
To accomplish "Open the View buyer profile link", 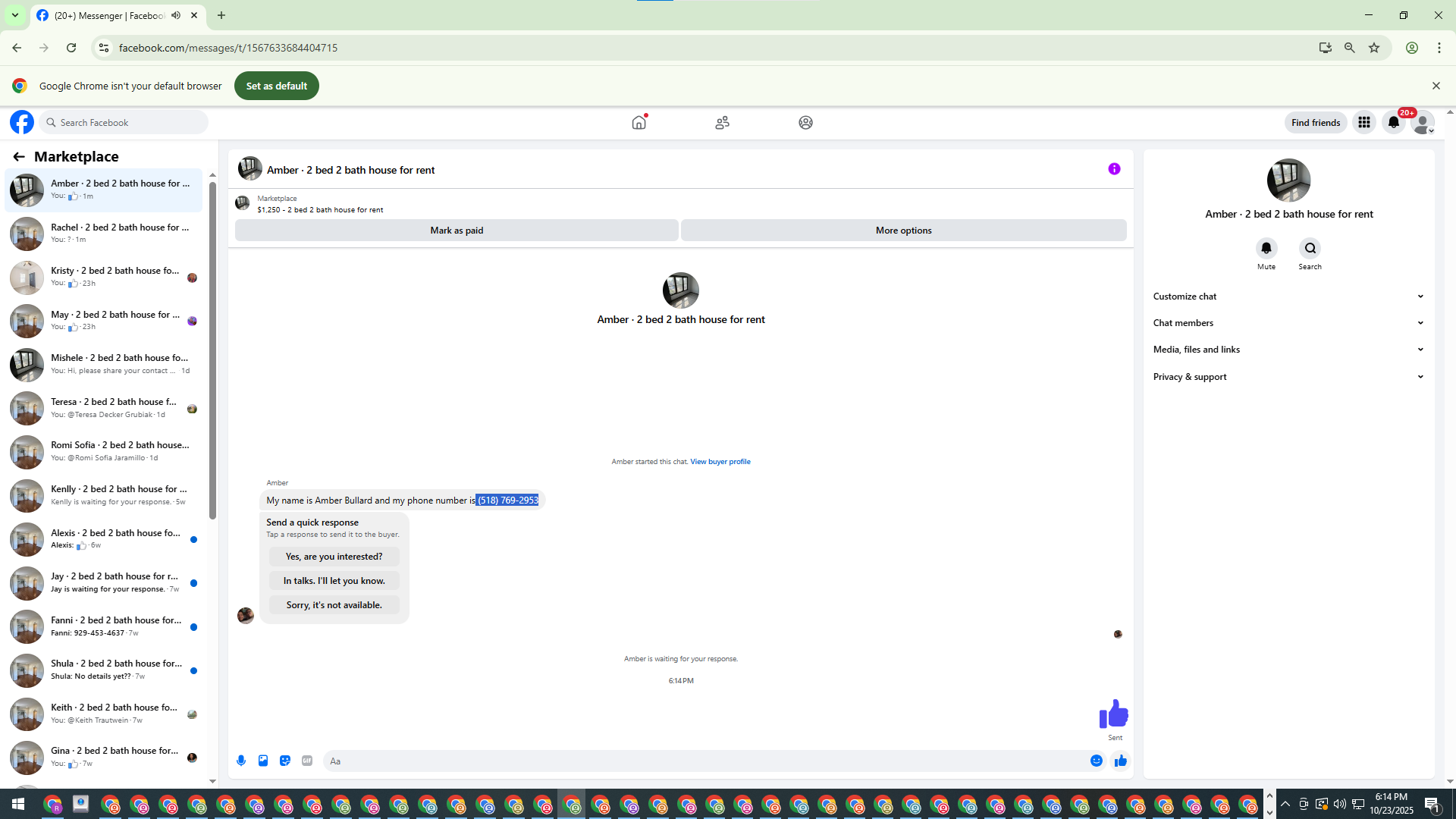I will pos(720,461).
